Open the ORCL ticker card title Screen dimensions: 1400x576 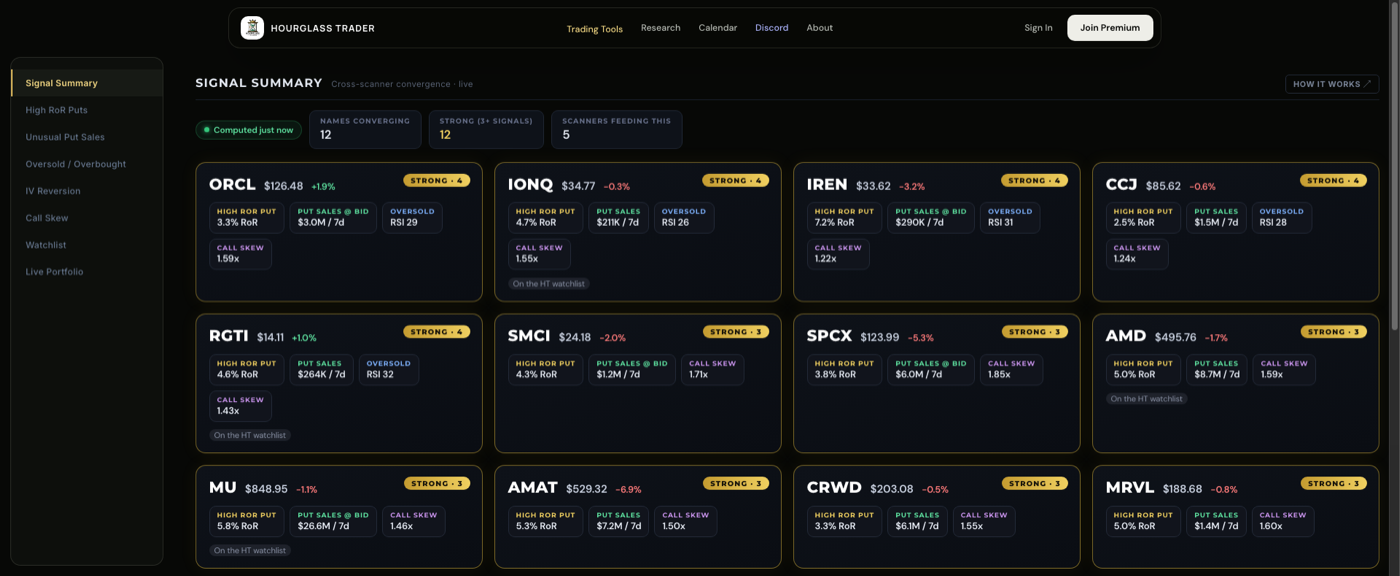(233, 185)
